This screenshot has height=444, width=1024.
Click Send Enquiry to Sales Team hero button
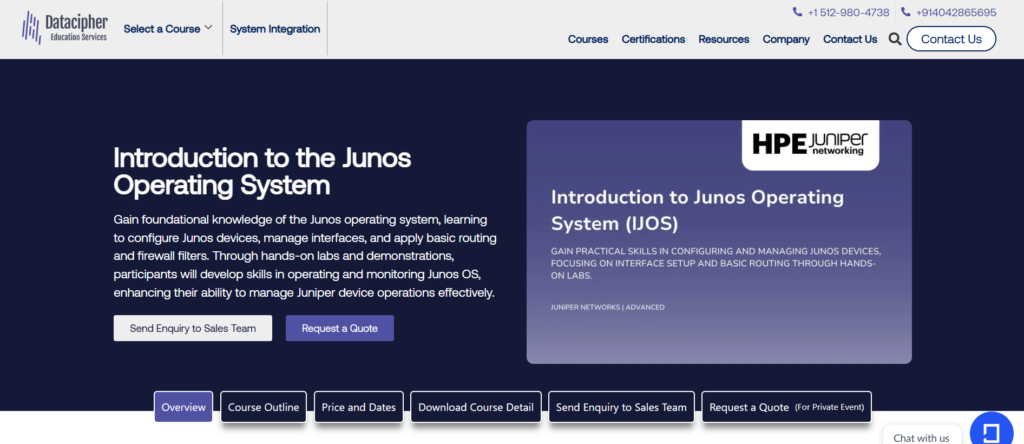(x=193, y=328)
